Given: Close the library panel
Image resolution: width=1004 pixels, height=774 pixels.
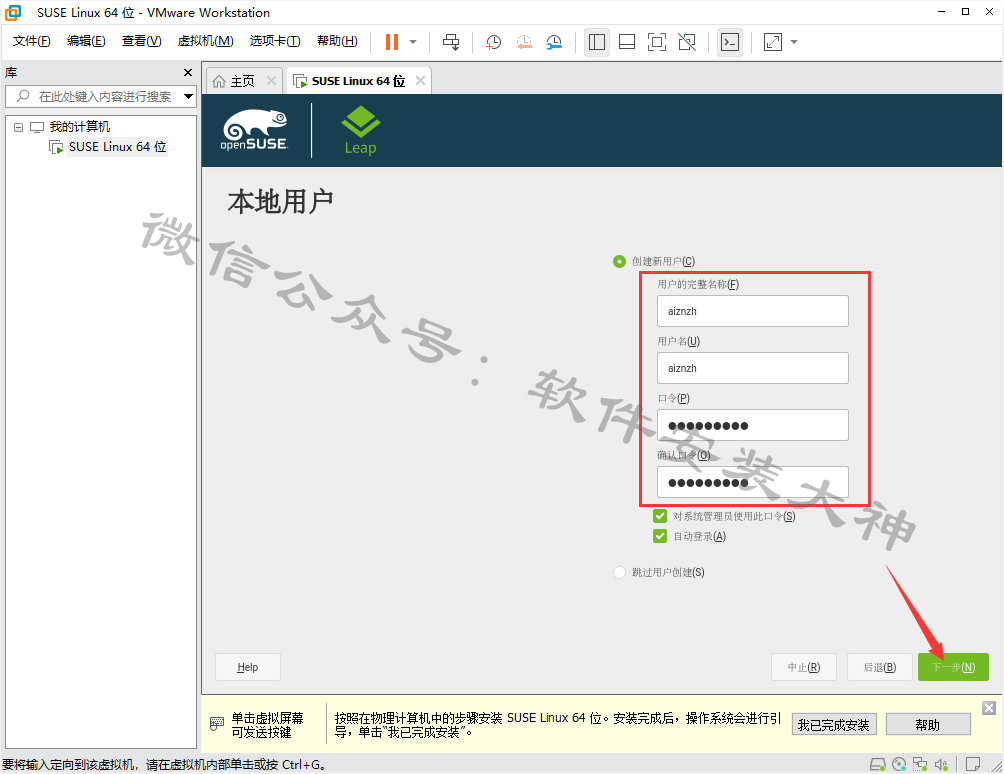Looking at the screenshot, I should tap(188, 72).
